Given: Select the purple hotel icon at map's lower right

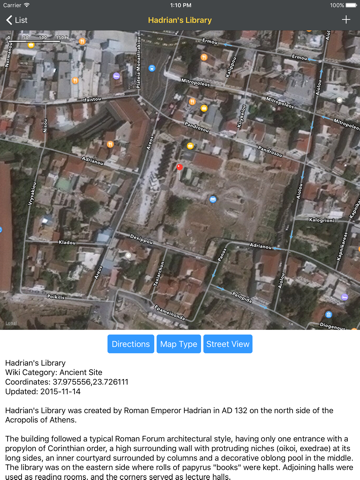Looking at the screenshot, I should click(345, 297).
